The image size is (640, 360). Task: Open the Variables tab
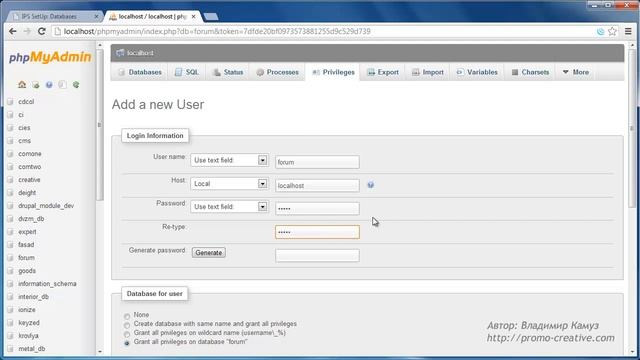pyautogui.click(x=477, y=72)
